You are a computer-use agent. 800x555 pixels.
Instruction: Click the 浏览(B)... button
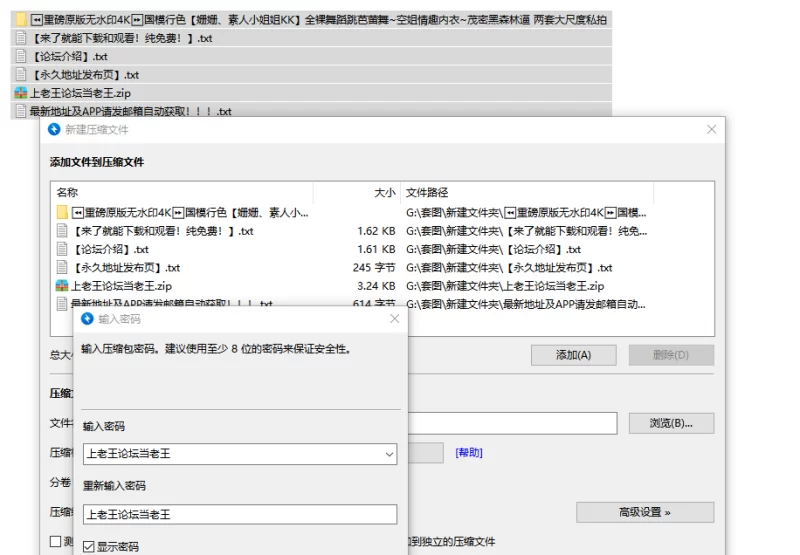click(671, 423)
